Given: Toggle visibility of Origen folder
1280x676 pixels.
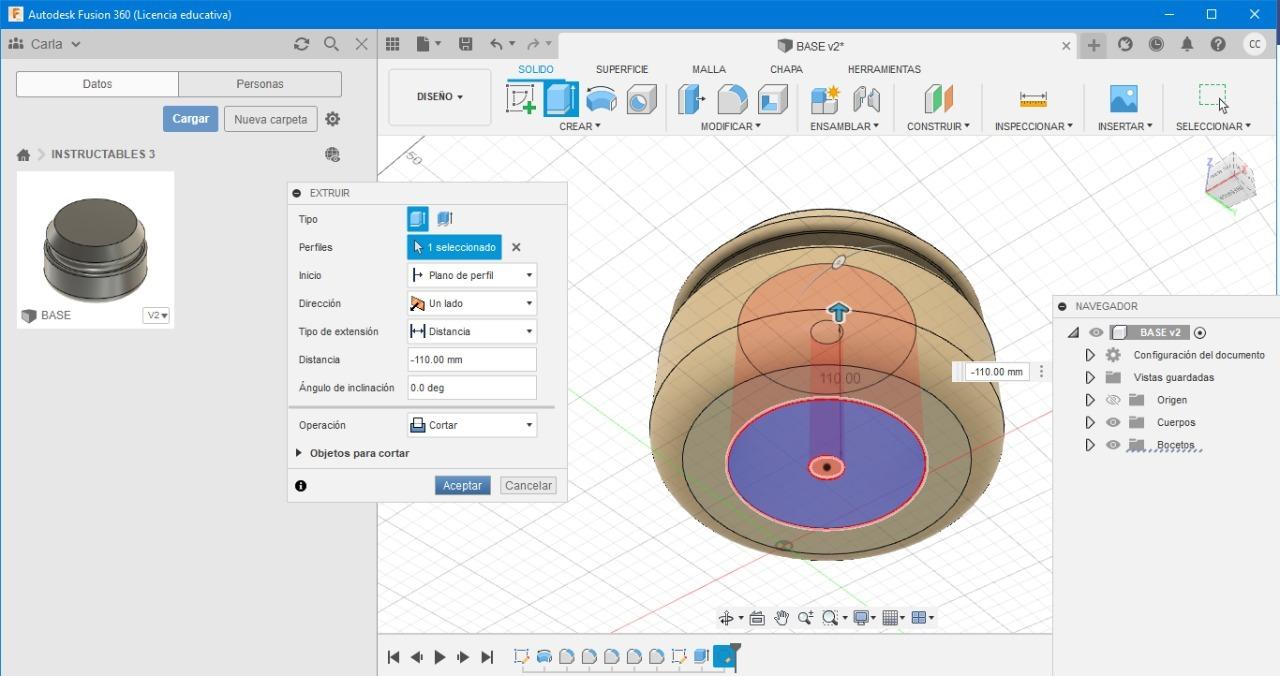Looking at the screenshot, I should pos(1113,400).
